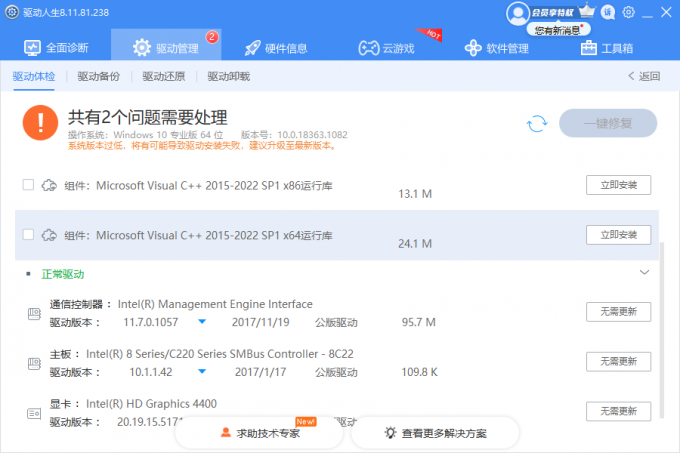Click 求助技术专家 button
This screenshot has width=680, height=453.
coord(259,433)
